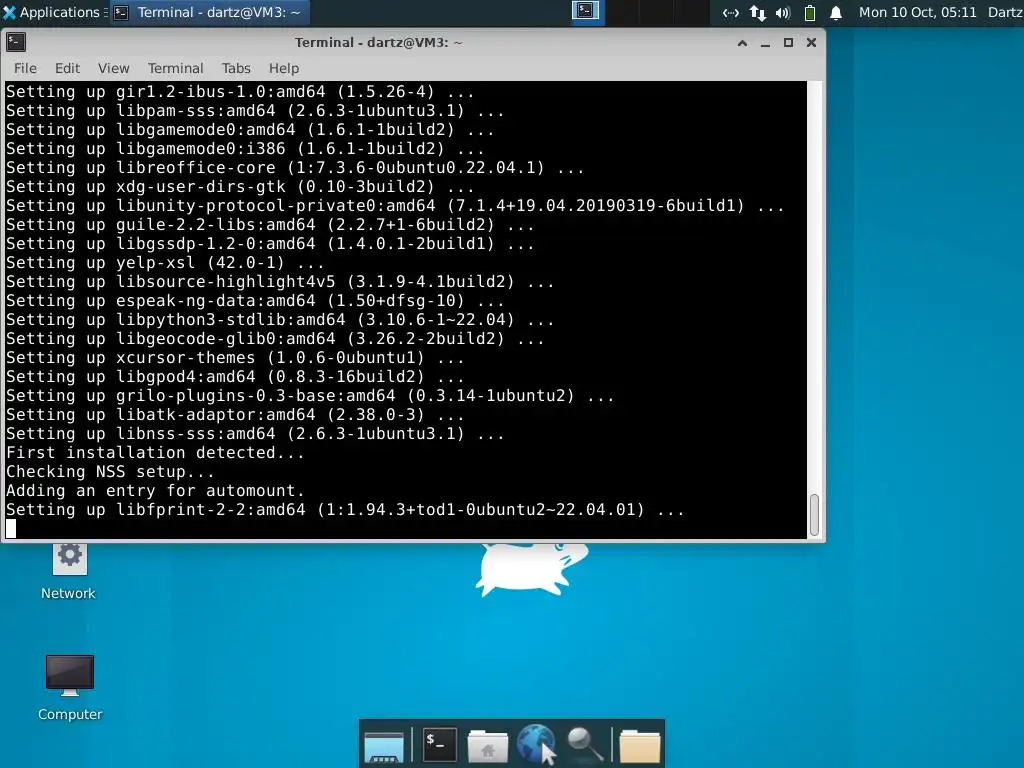Open the View menu
Image resolution: width=1024 pixels, height=768 pixels.
(114, 68)
